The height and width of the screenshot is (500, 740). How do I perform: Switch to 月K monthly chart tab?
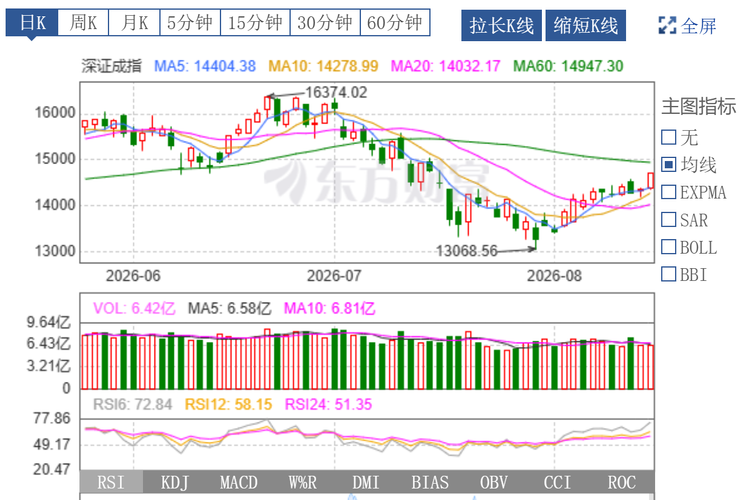coord(135,22)
